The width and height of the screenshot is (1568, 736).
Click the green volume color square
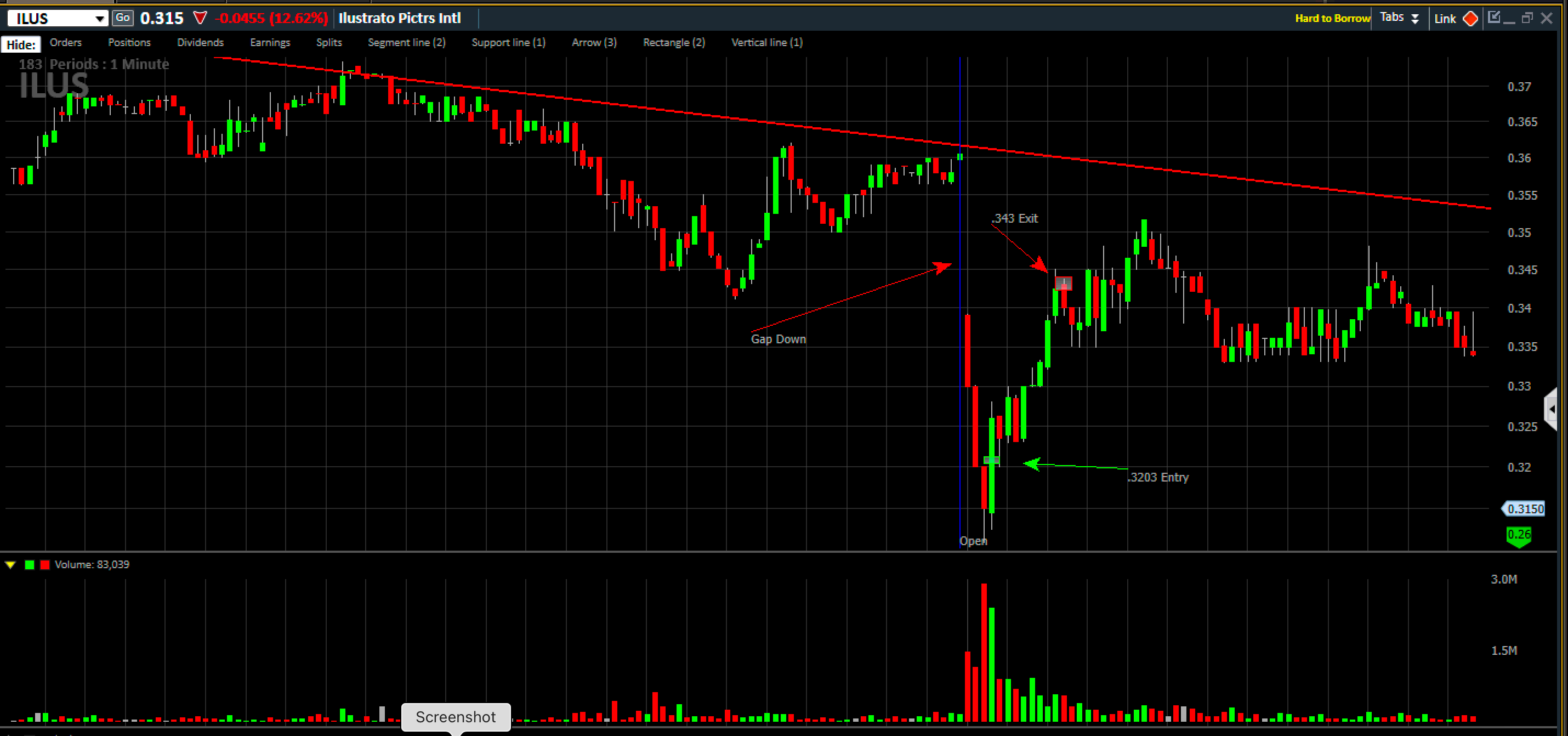point(29,565)
